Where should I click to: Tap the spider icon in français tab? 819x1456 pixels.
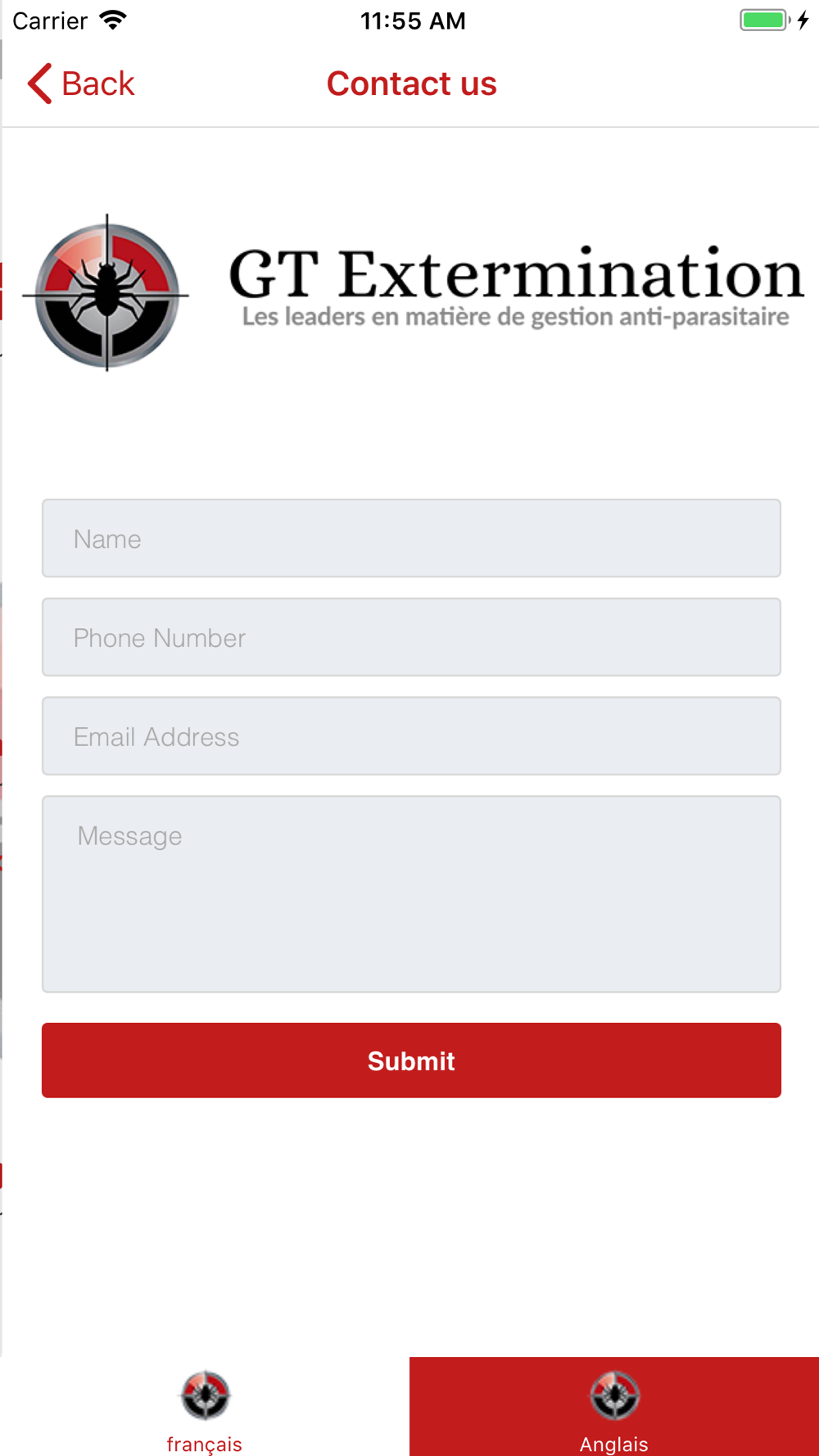click(205, 1395)
